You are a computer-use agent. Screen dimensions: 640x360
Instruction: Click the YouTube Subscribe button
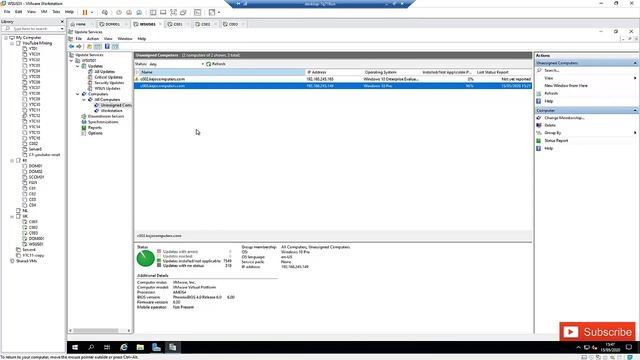tap(598, 332)
